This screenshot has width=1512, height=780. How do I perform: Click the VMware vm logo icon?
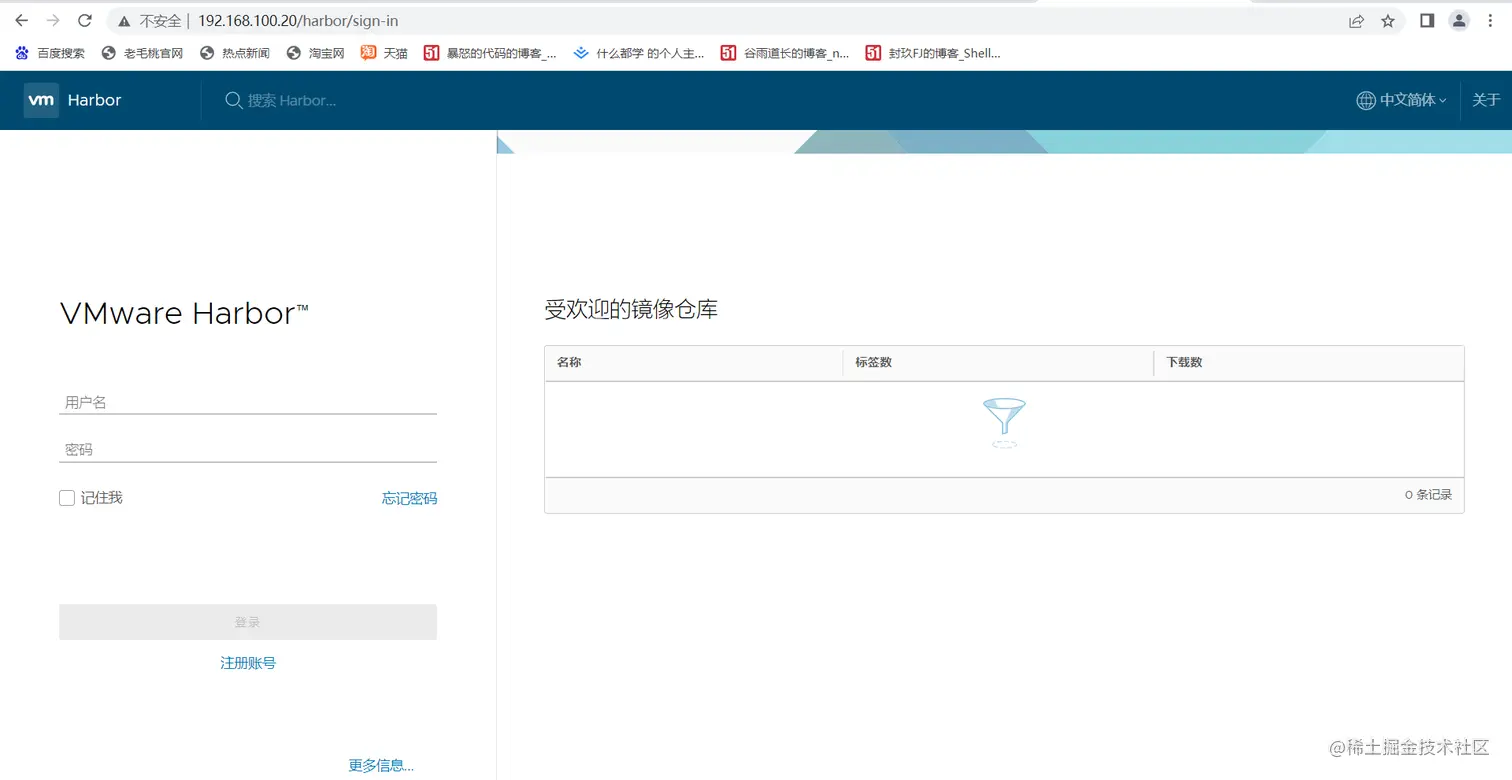click(41, 100)
